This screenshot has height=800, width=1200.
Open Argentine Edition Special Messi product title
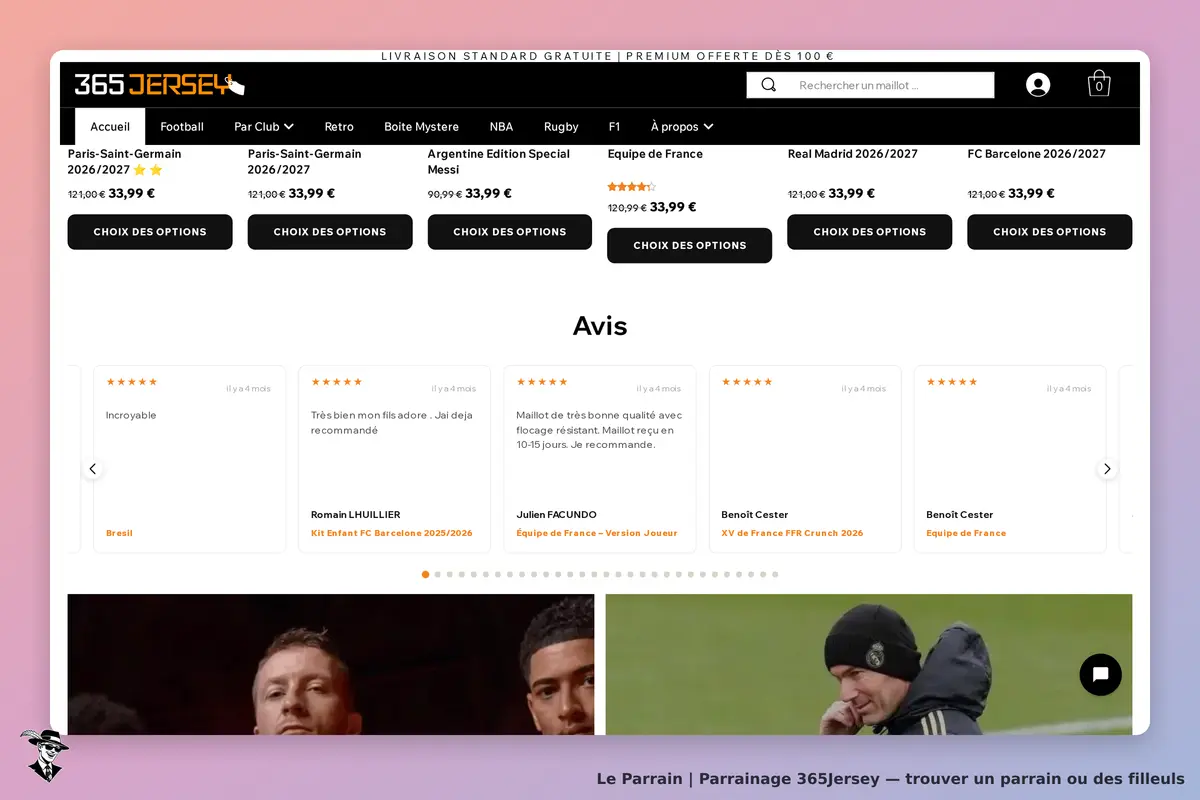coord(499,162)
